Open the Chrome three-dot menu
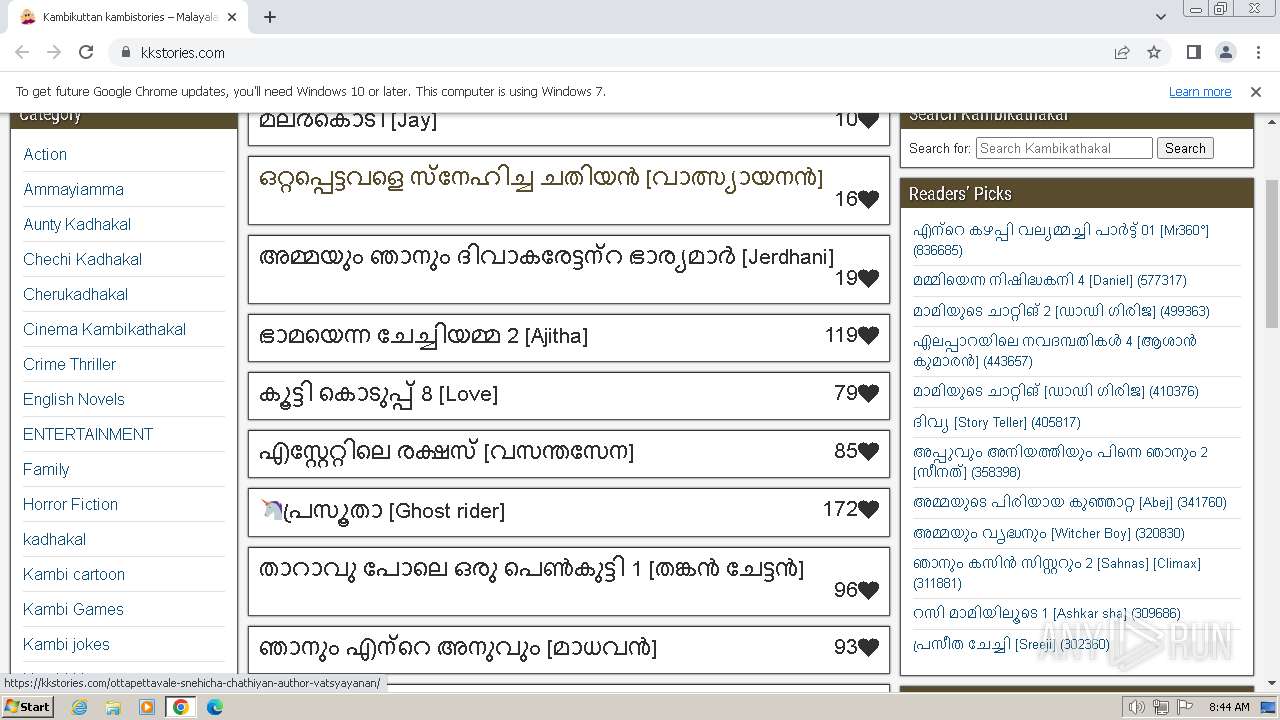1280x720 pixels. click(1257, 52)
